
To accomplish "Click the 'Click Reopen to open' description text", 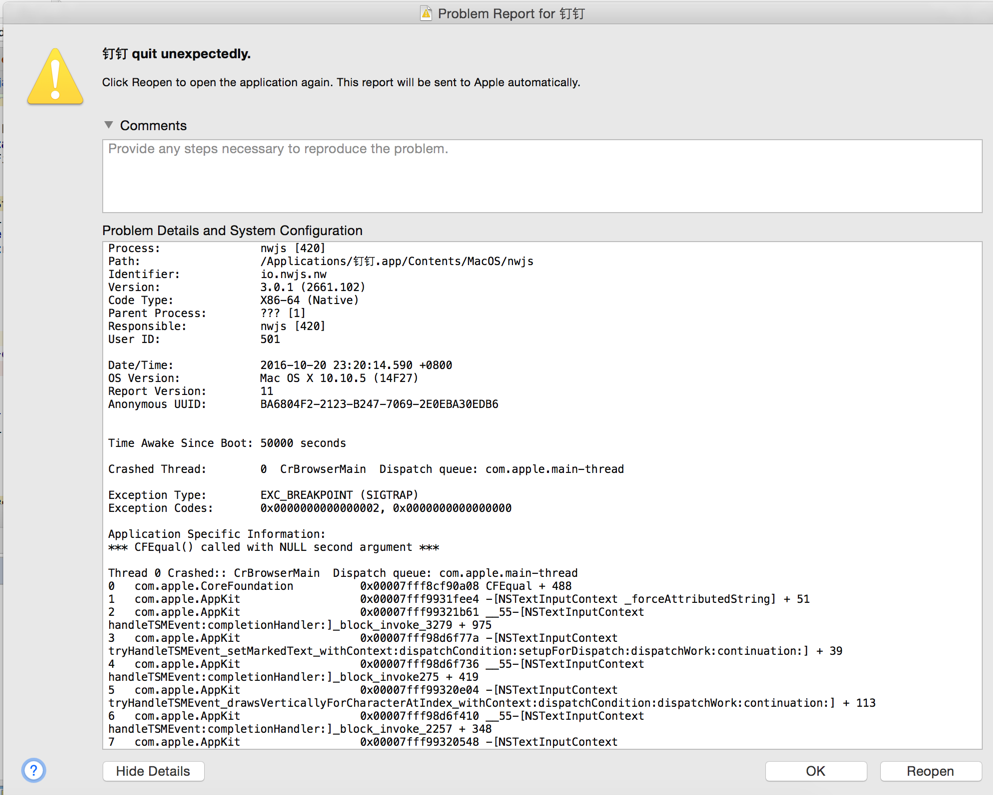I will 341,82.
